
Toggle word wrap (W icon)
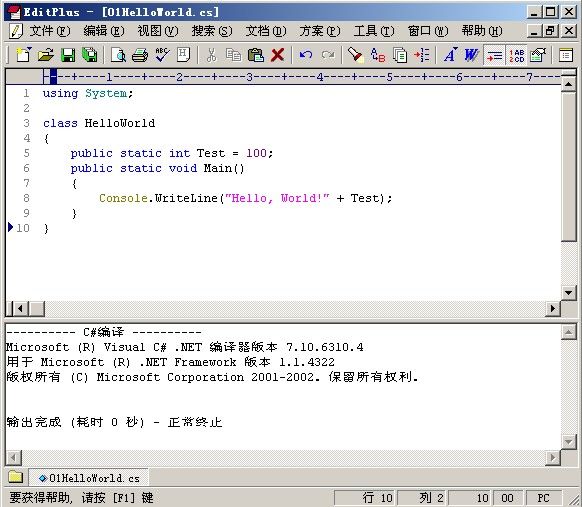click(x=471, y=55)
